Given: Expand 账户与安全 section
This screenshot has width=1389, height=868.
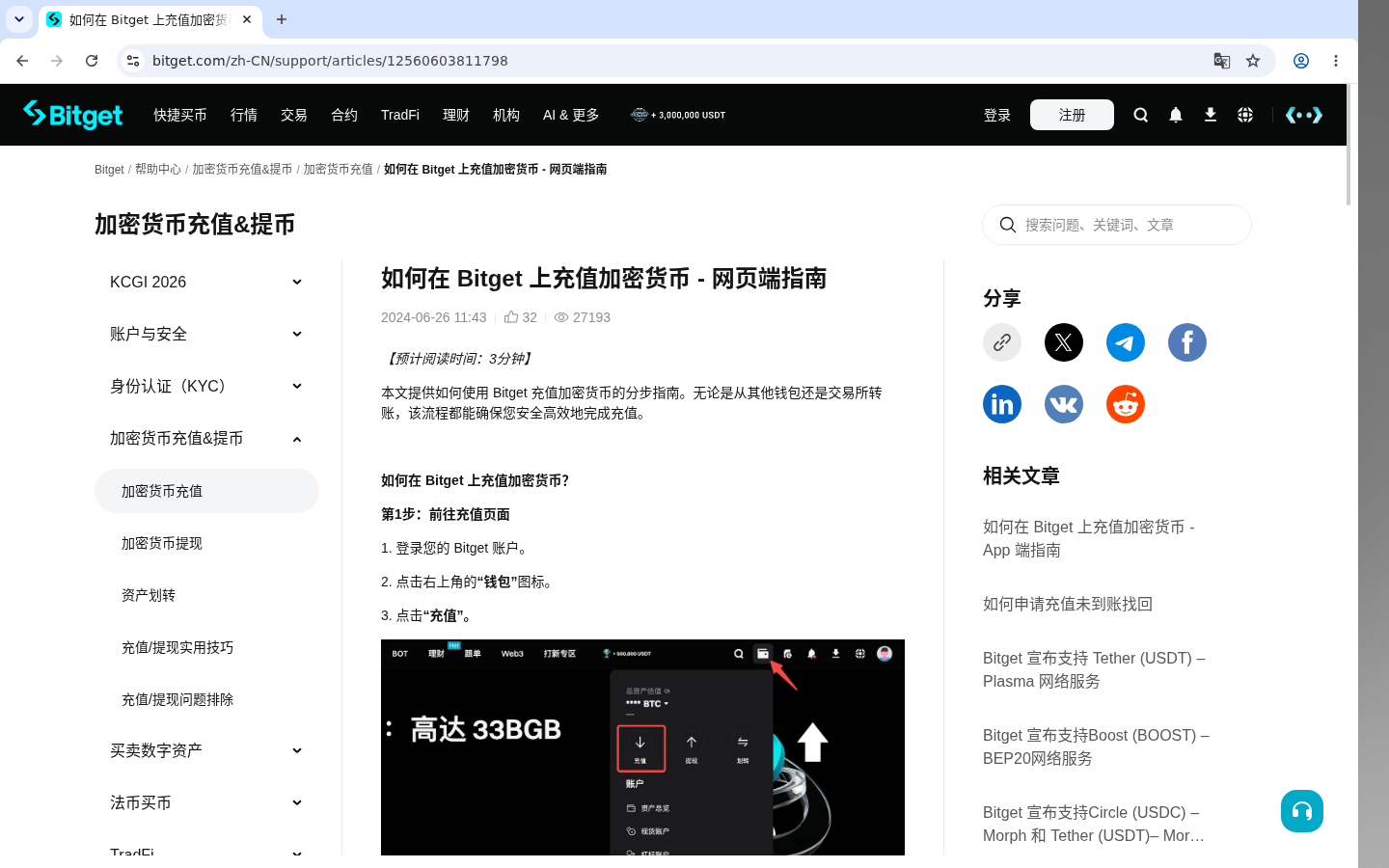Looking at the screenshot, I should [x=206, y=334].
